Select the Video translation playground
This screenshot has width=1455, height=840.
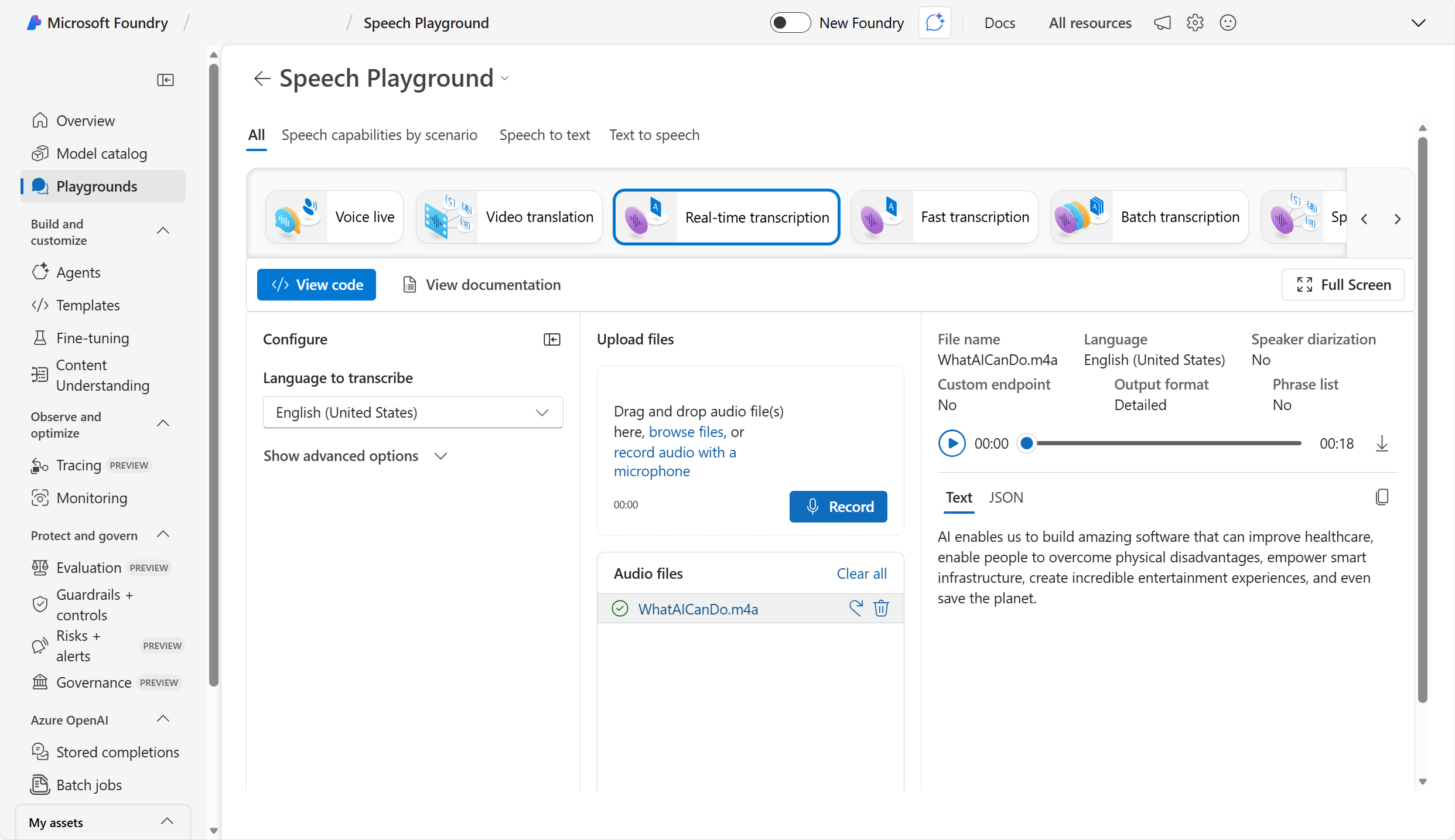click(x=508, y=217)
